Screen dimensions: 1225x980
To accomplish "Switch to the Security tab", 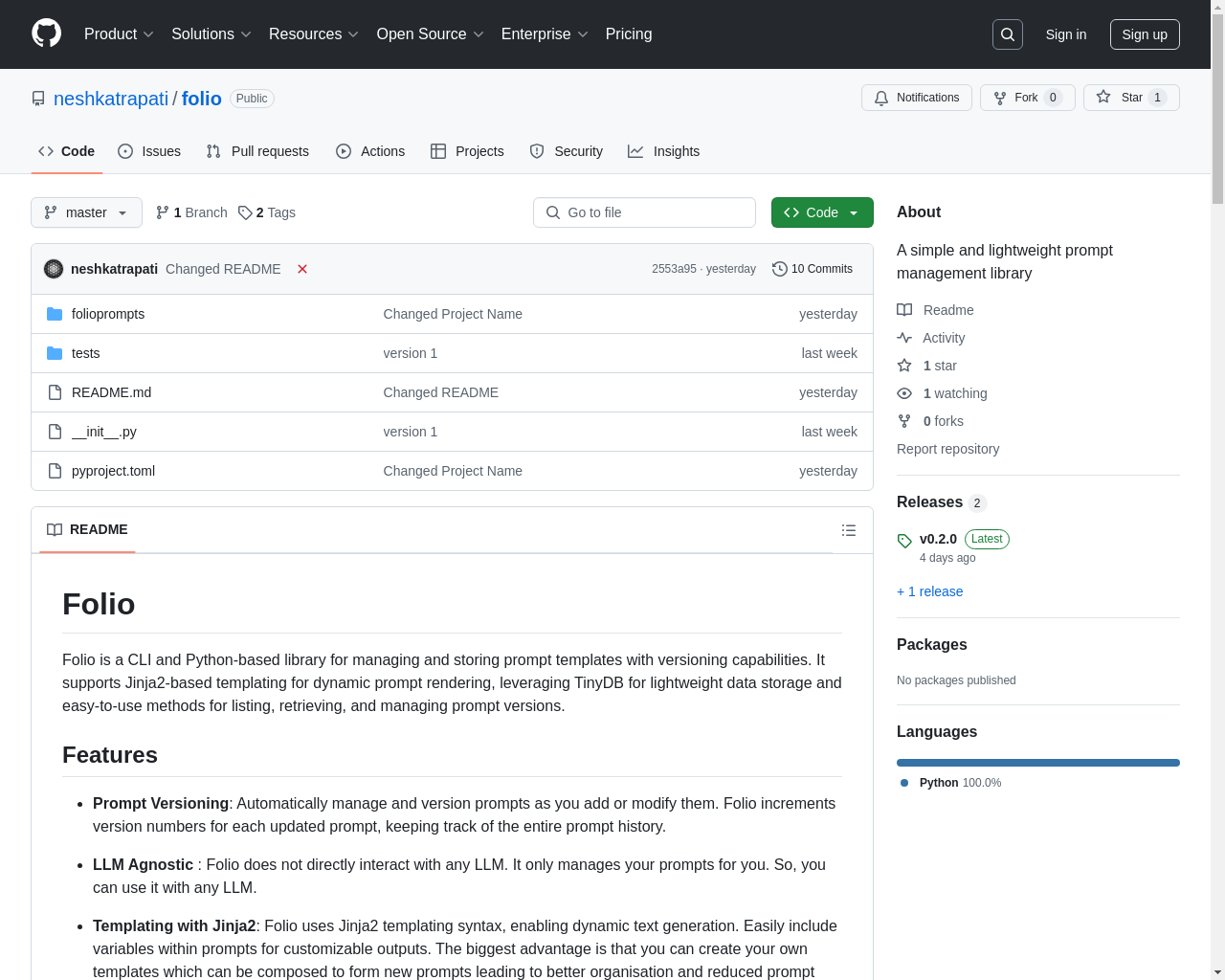I will (567, 151).
